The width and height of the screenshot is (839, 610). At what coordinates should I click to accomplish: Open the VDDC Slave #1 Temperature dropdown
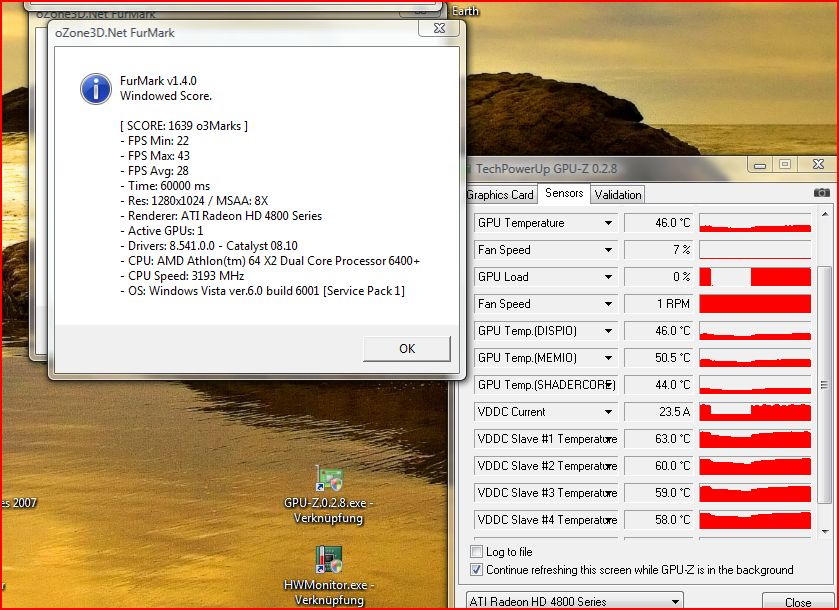(x=608, y=439)
